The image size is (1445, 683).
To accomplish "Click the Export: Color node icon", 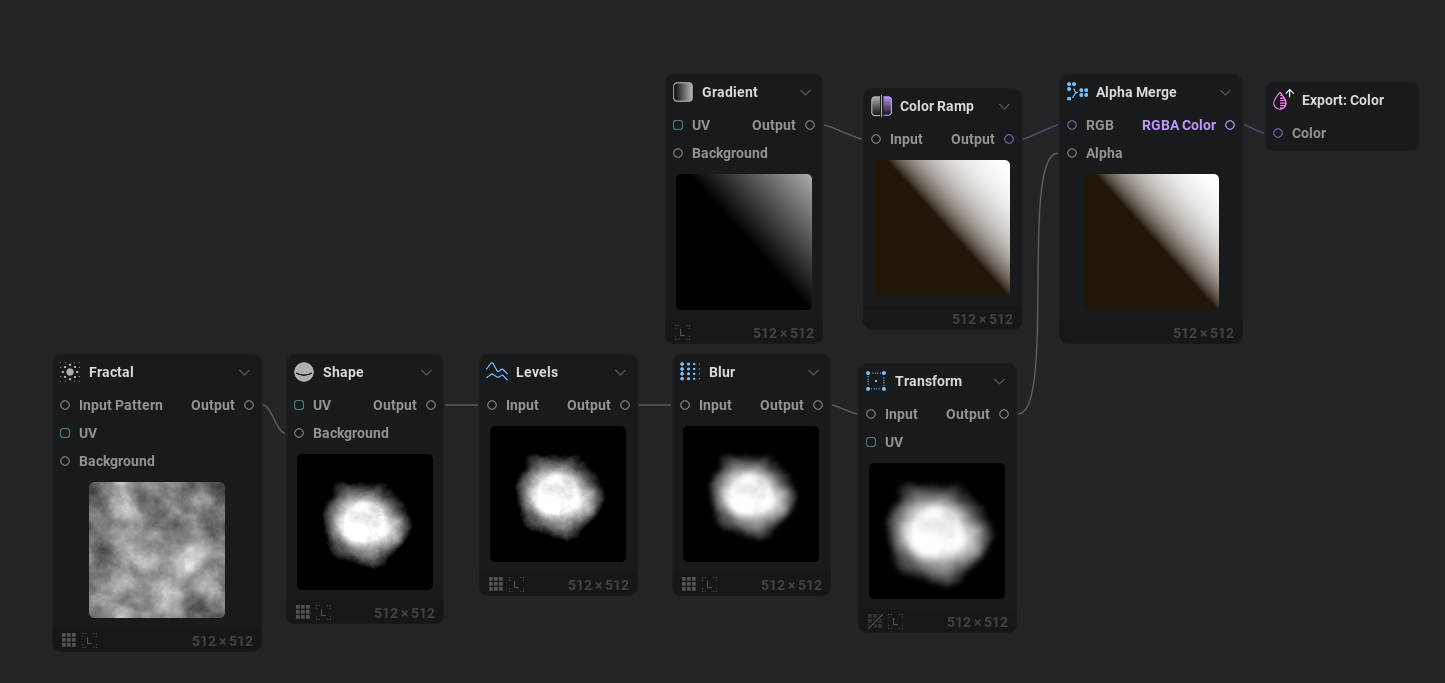I will pyautogui.click(x=1283, y=100).
